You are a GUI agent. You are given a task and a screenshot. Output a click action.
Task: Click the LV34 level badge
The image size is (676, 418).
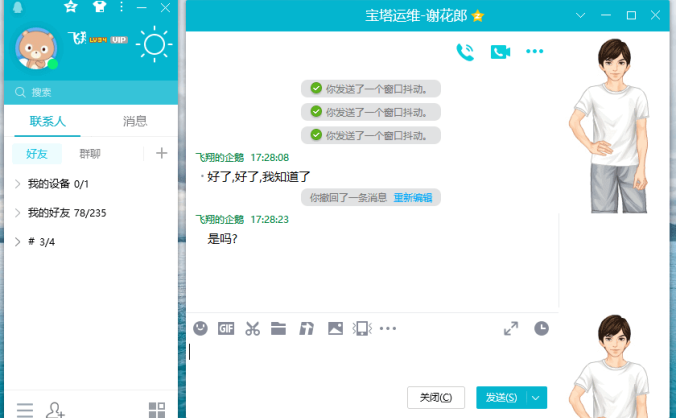[x=98, y=40]
